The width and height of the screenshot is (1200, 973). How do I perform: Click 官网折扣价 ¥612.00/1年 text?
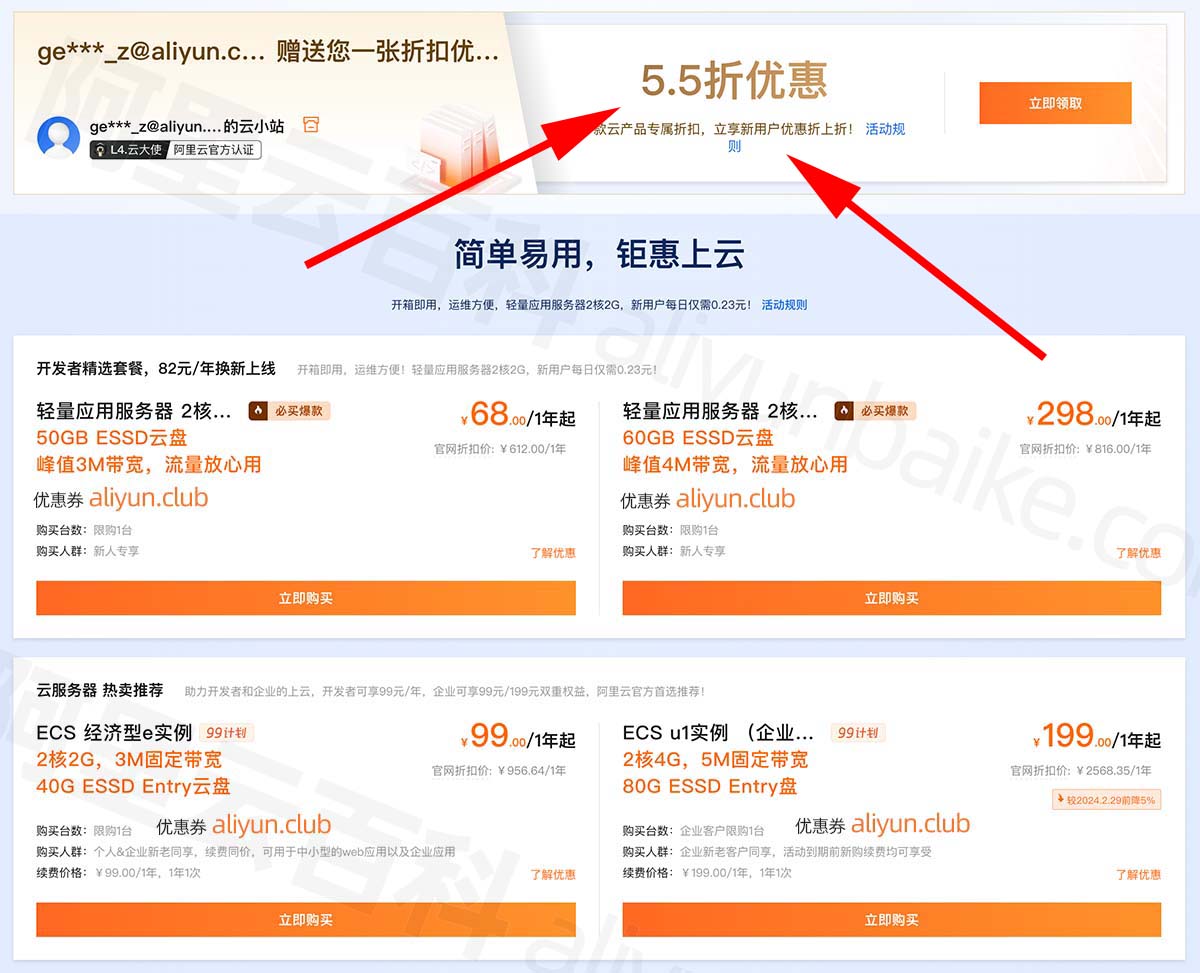point(500,449)
